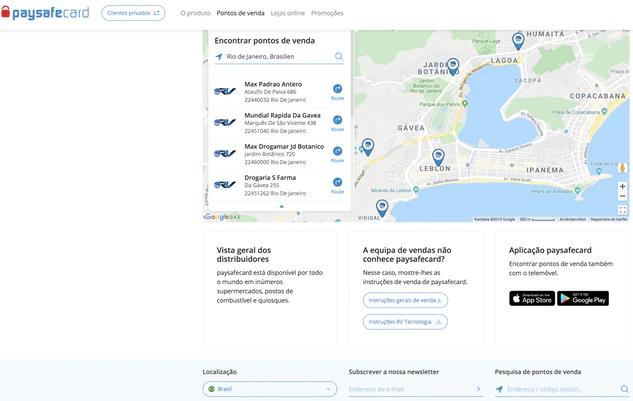Go to Pontos de venda

coord(240,13)
